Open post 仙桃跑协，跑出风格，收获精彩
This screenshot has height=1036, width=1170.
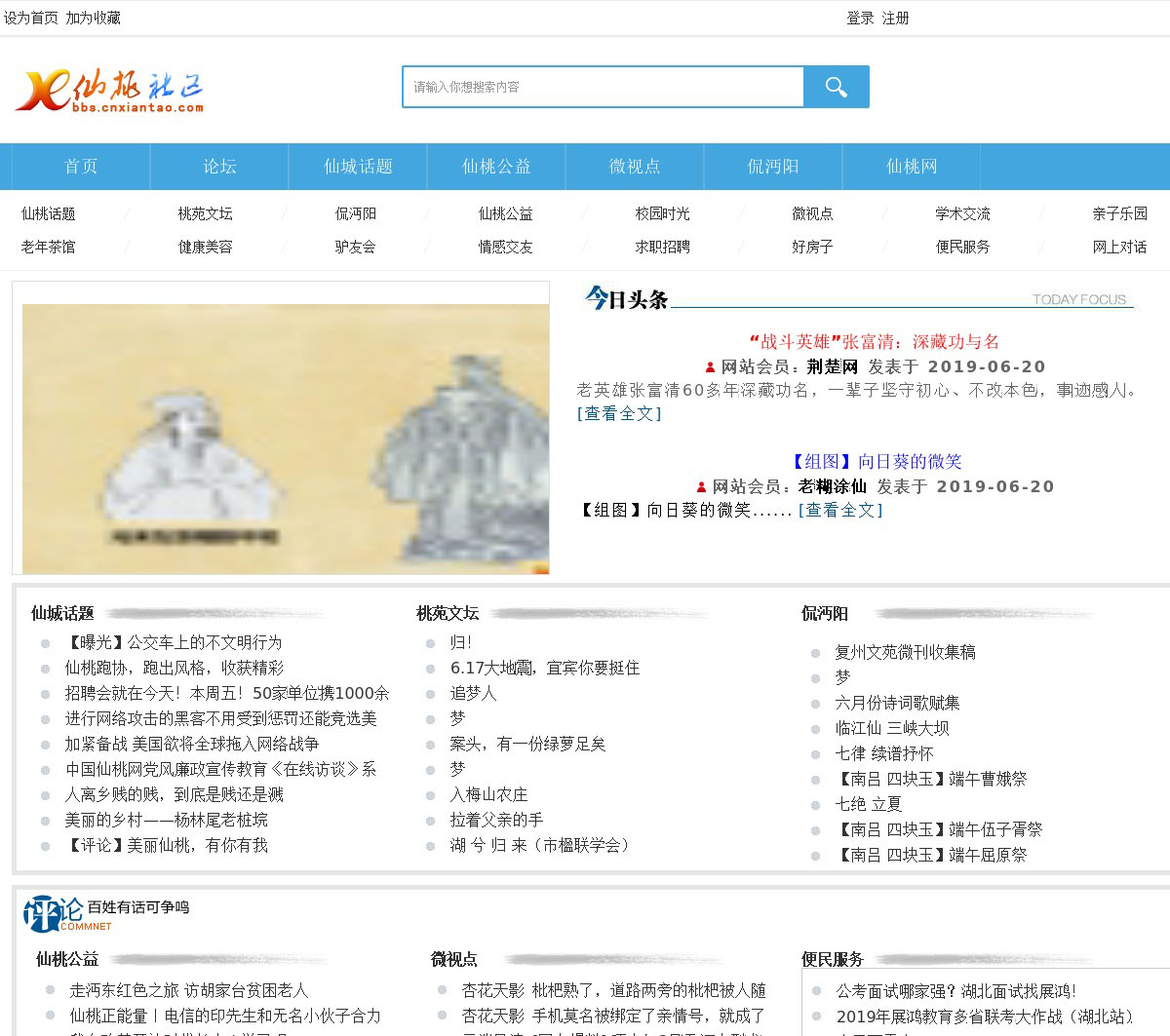(x=175, y=669)
